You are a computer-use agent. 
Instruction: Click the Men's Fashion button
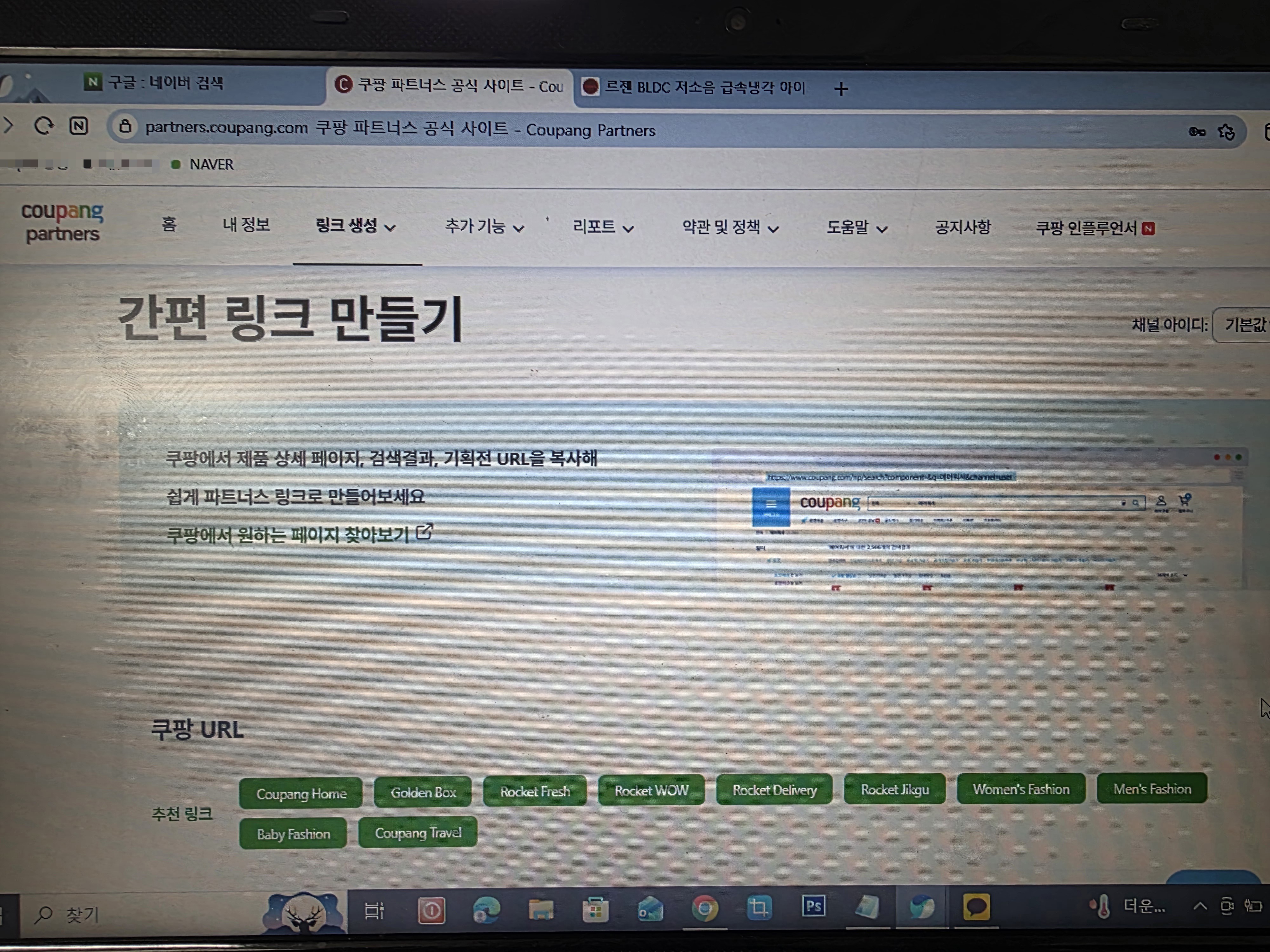coord(1152,789)
